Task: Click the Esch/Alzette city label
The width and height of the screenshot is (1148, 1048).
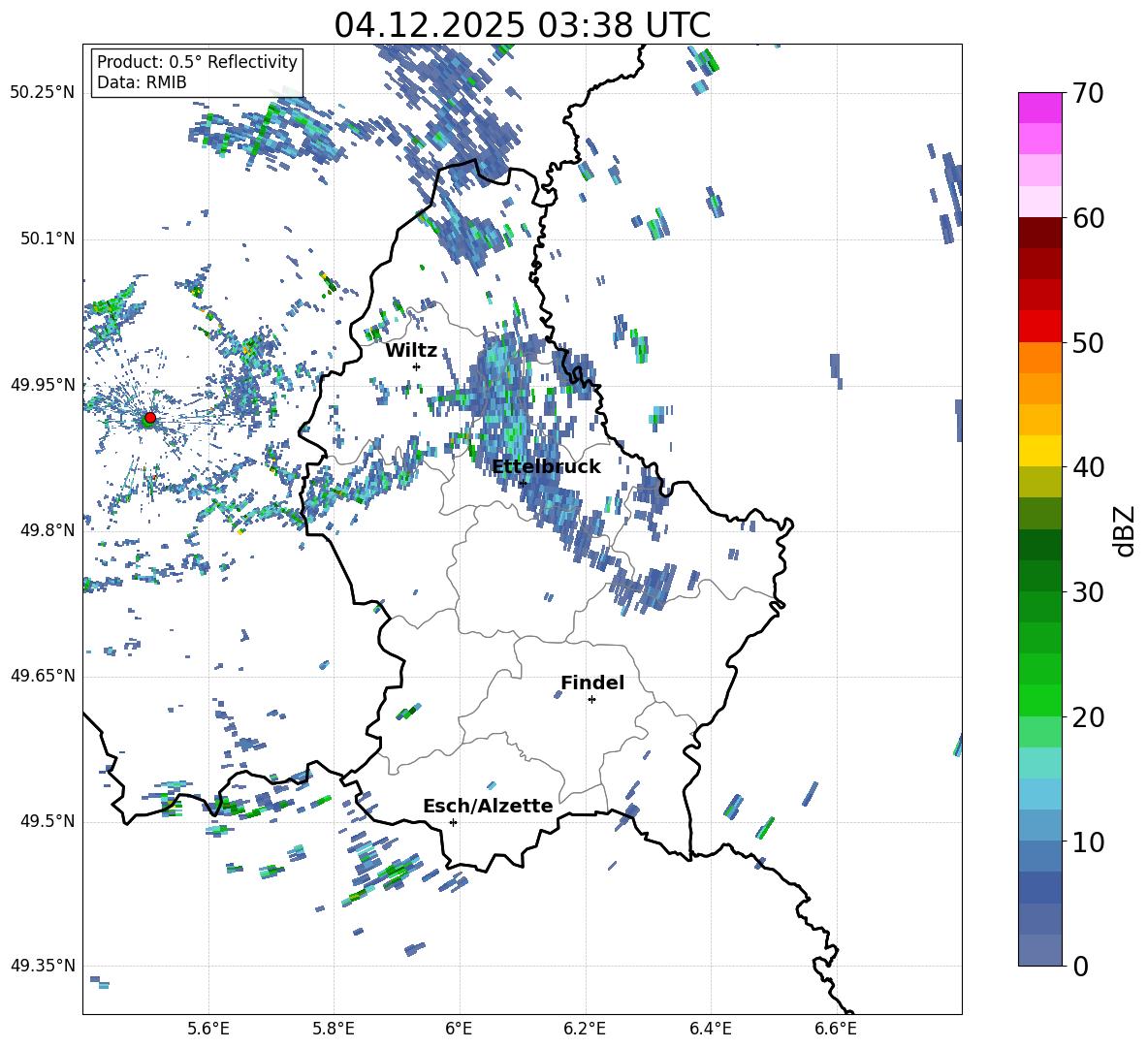Action: (488, 806)
